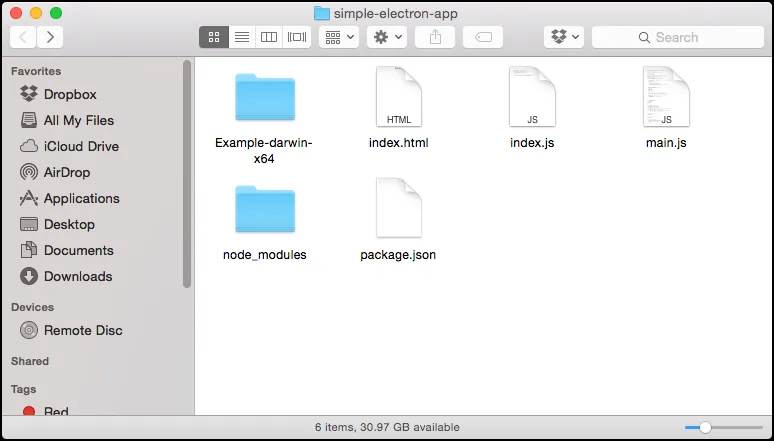Switch to column view
Viewport: 774px width, 441px height.
[x=269, y=37]
